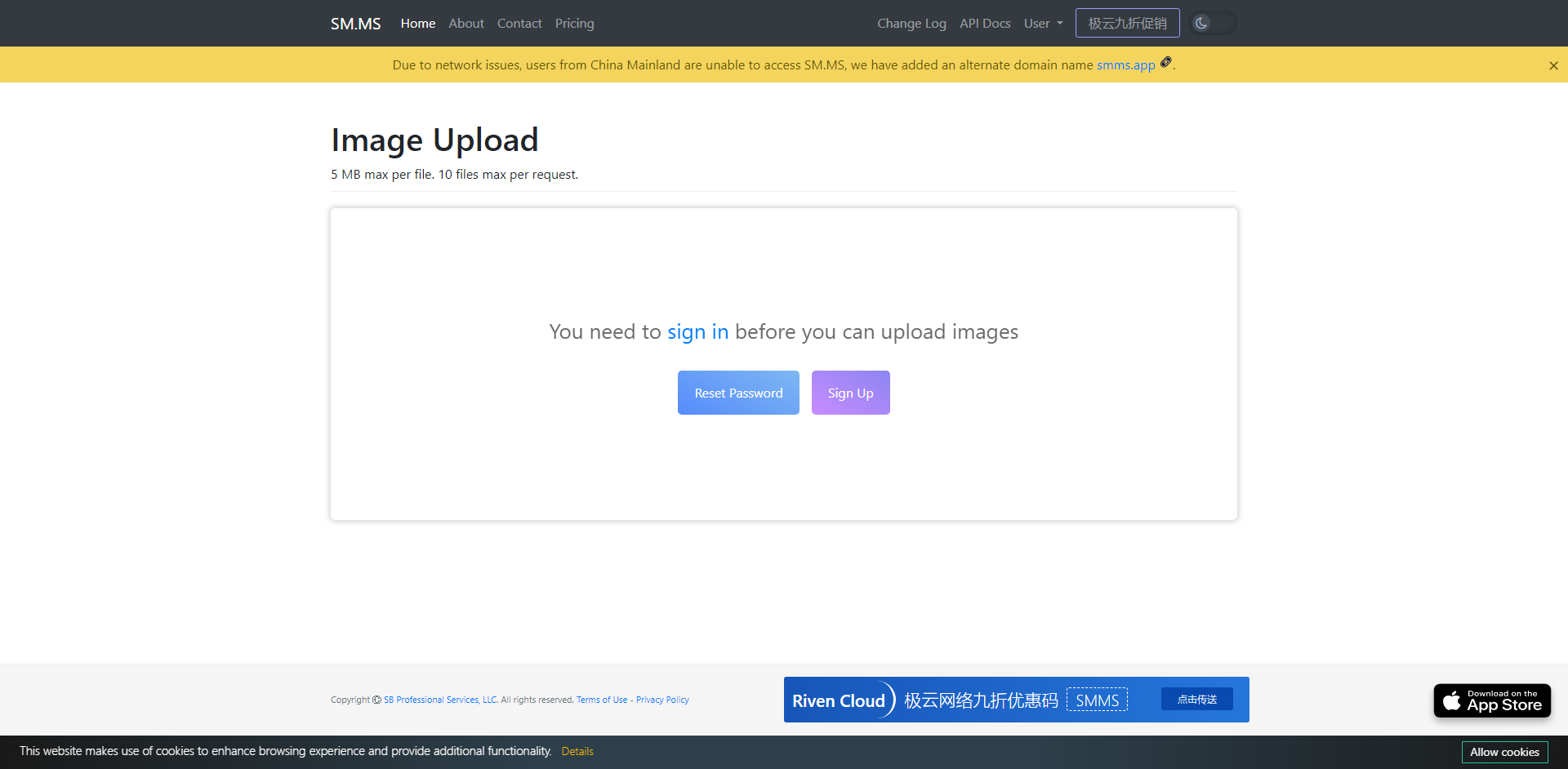This screenshot has width=1568, height=769.
Task: Click Allow cookies button
Action: pos(1504,752)
